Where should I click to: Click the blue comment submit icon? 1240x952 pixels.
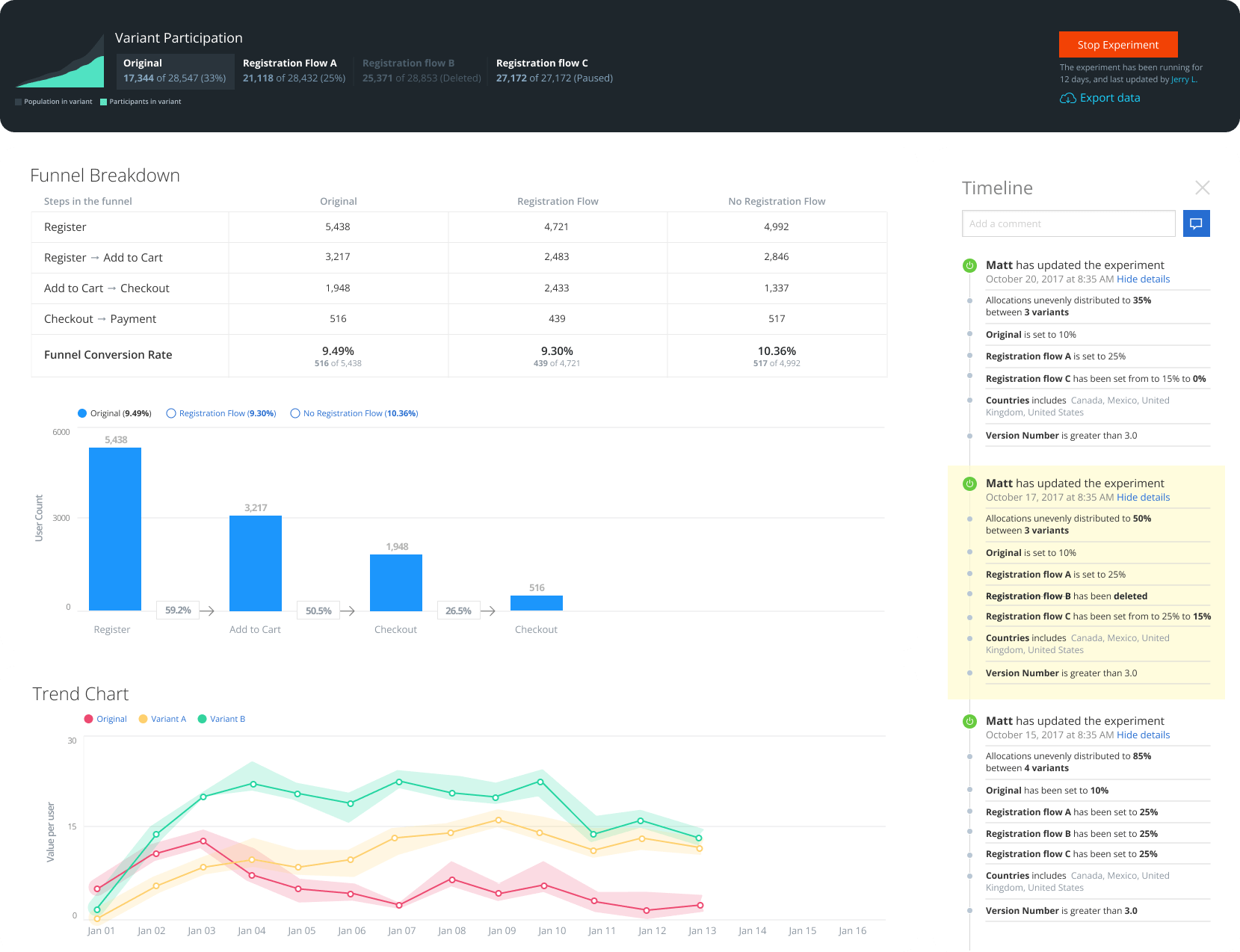(x=1196, y=223)
